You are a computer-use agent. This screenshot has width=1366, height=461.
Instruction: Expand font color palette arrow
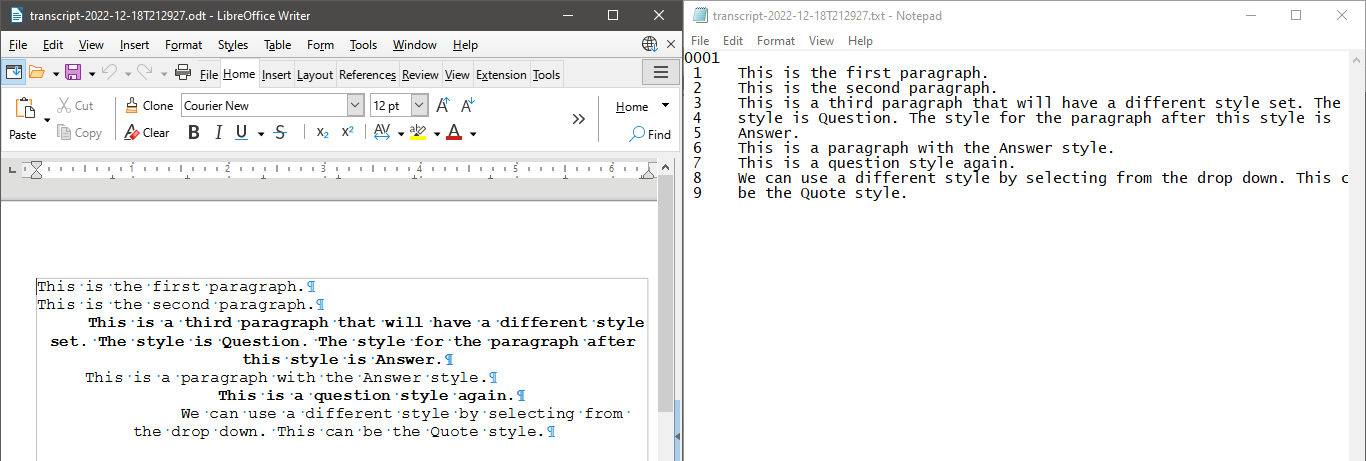coord(472,134)
